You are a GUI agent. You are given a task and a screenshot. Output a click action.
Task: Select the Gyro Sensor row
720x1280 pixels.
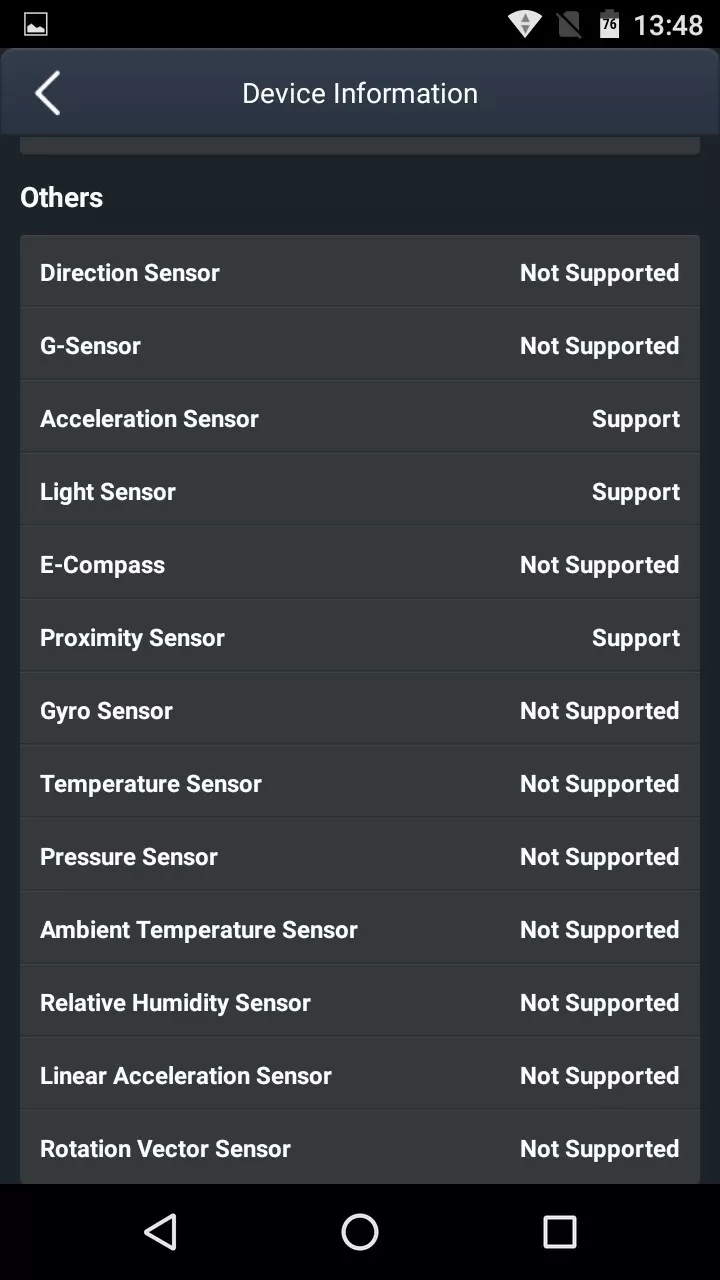tap(360, 711)
